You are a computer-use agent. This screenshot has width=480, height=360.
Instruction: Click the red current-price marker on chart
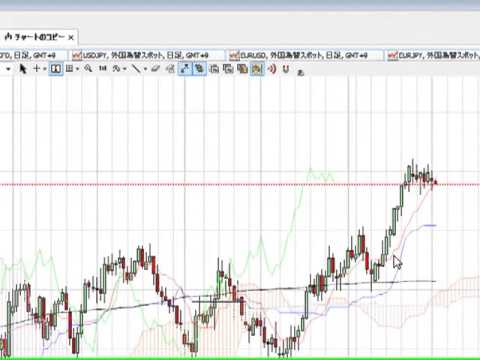point(435,182)
